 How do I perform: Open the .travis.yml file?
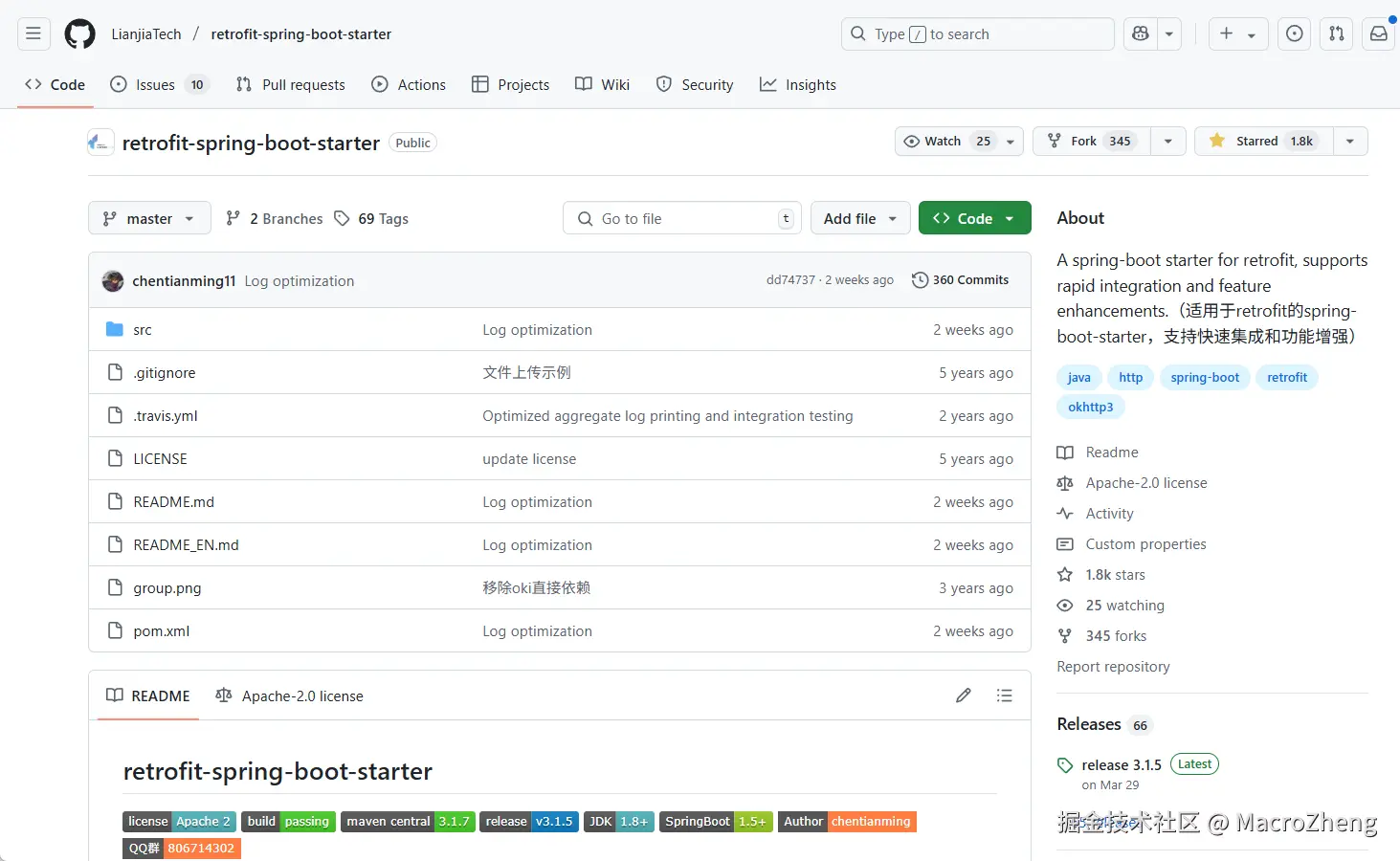click(166, 415)
